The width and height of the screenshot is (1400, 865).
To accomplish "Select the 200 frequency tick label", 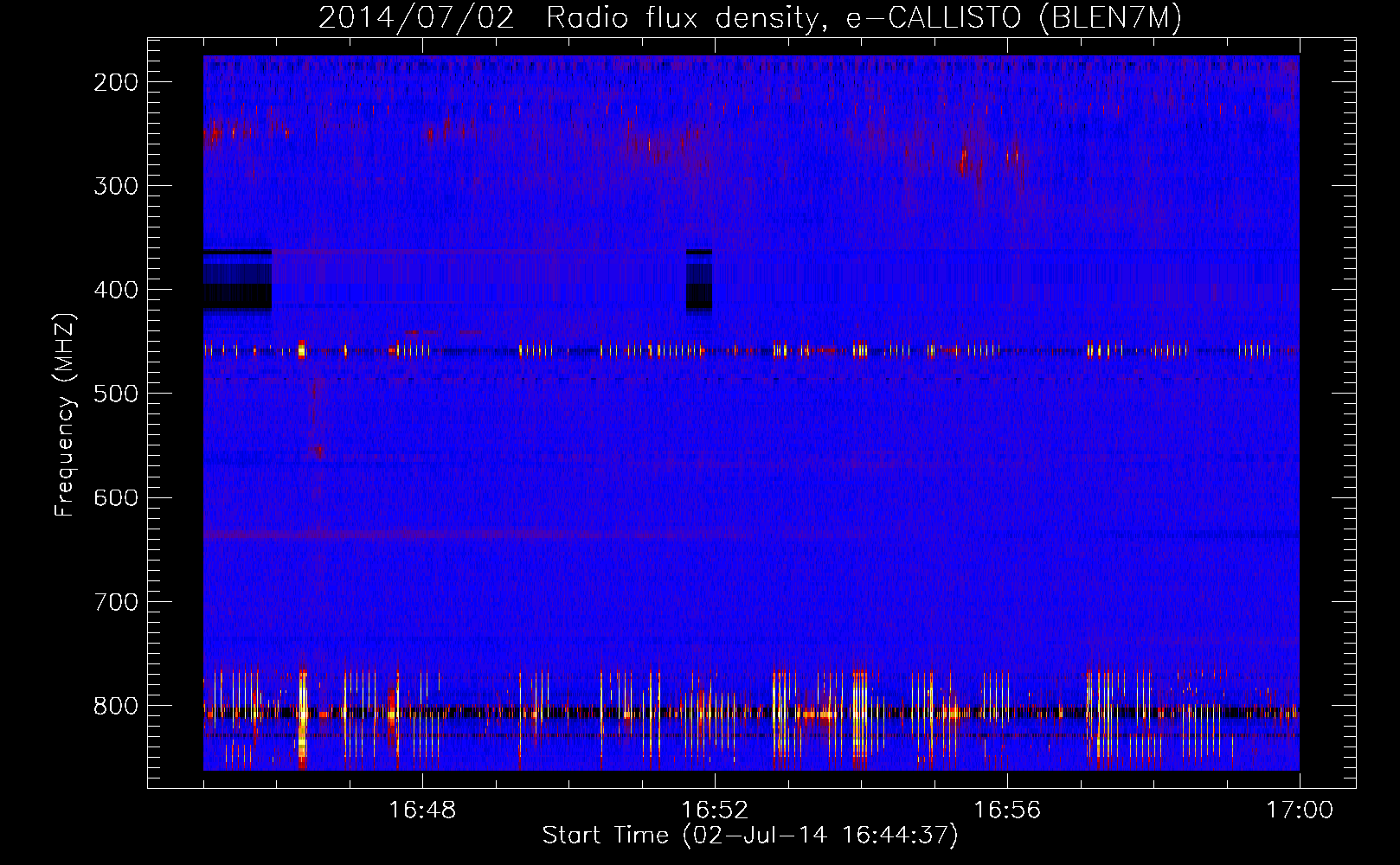I will click(116, 82).
